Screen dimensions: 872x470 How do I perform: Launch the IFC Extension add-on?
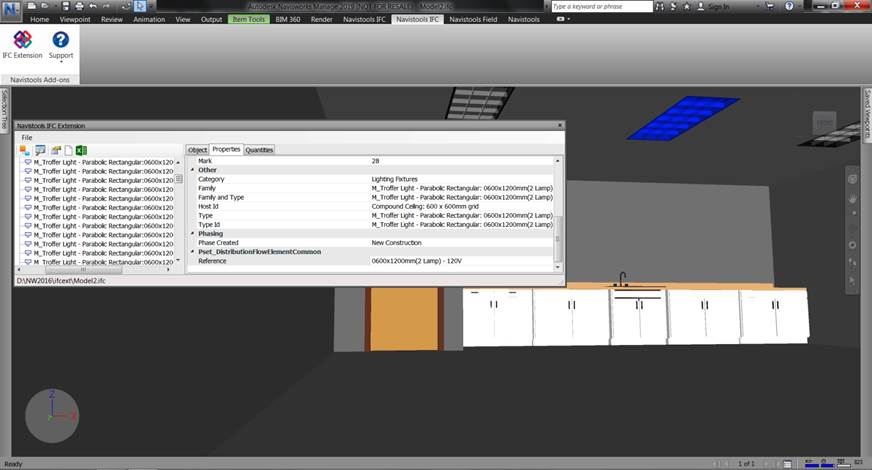pyautogui.click(x=22, y=44)
